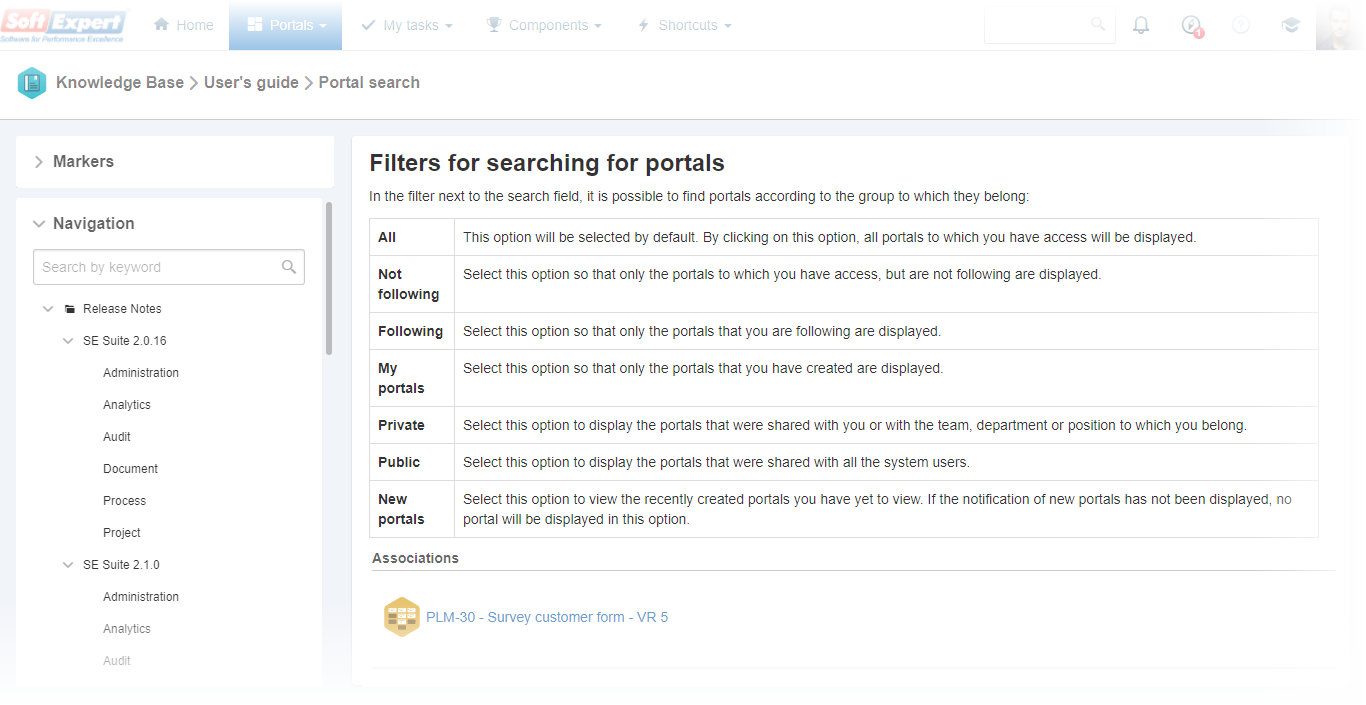
Task: Open the Shortcuts menu
Action: [x=685, y=25]
